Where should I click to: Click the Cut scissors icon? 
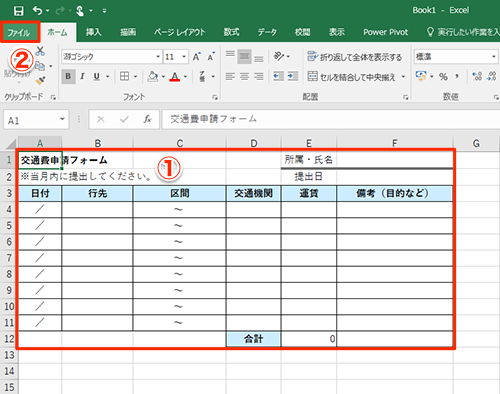click(x=40, y=51)
